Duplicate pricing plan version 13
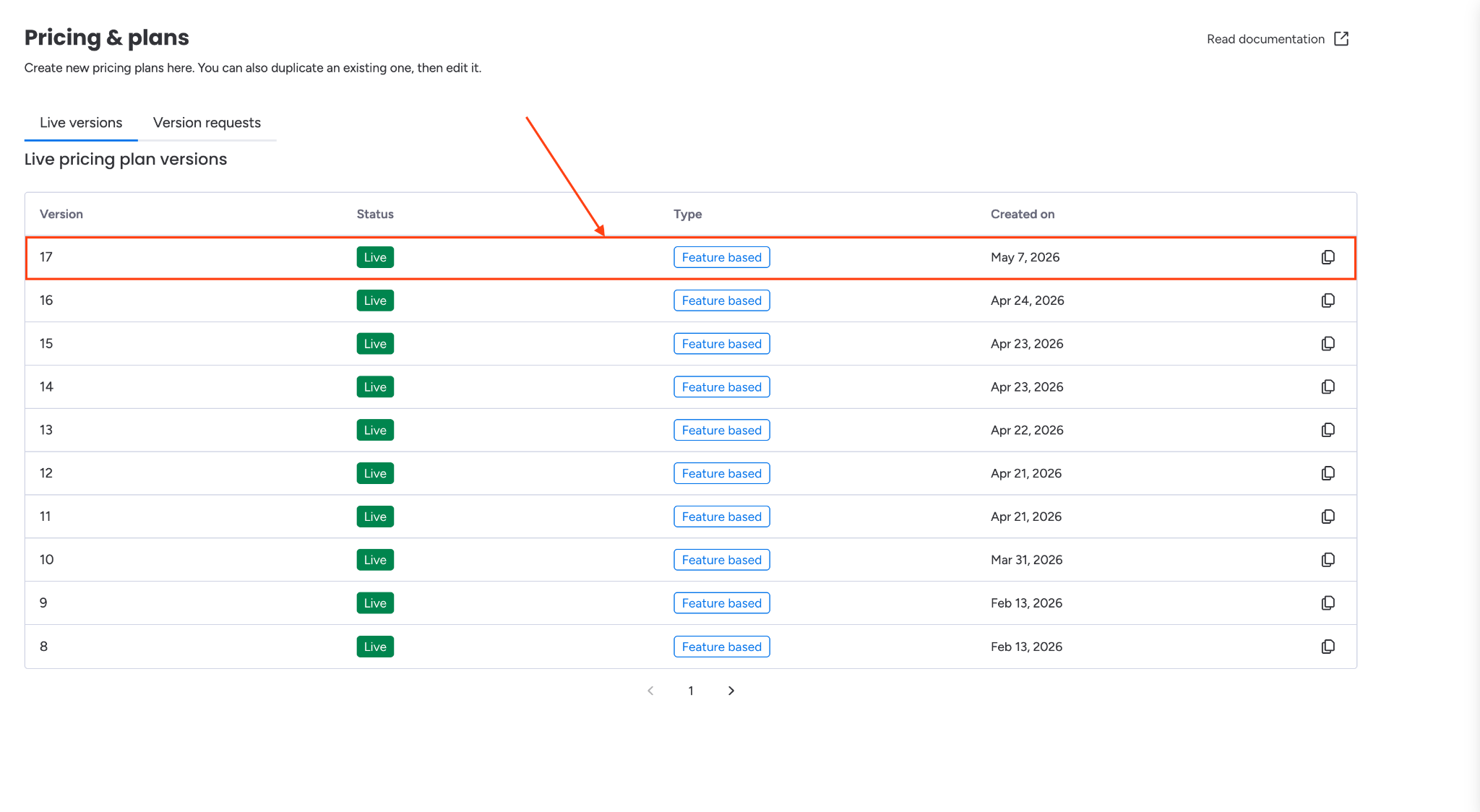 point(1328,430)
